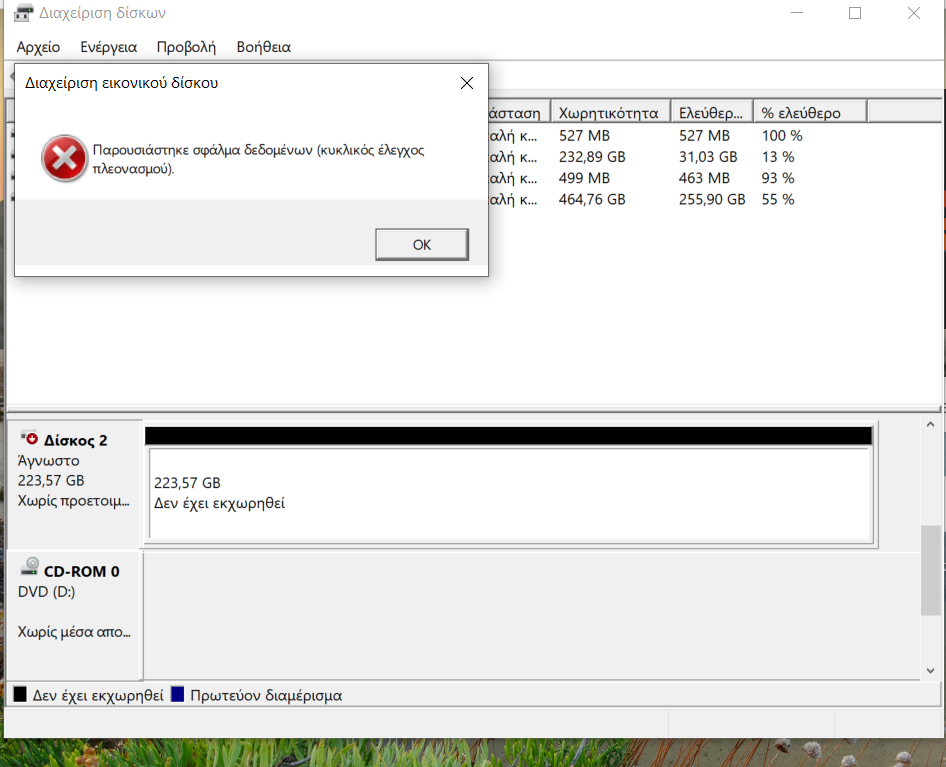Sort by Ελεύθερ... column header
This screenshot has width=946, height=767.
[x=712, y=113]
